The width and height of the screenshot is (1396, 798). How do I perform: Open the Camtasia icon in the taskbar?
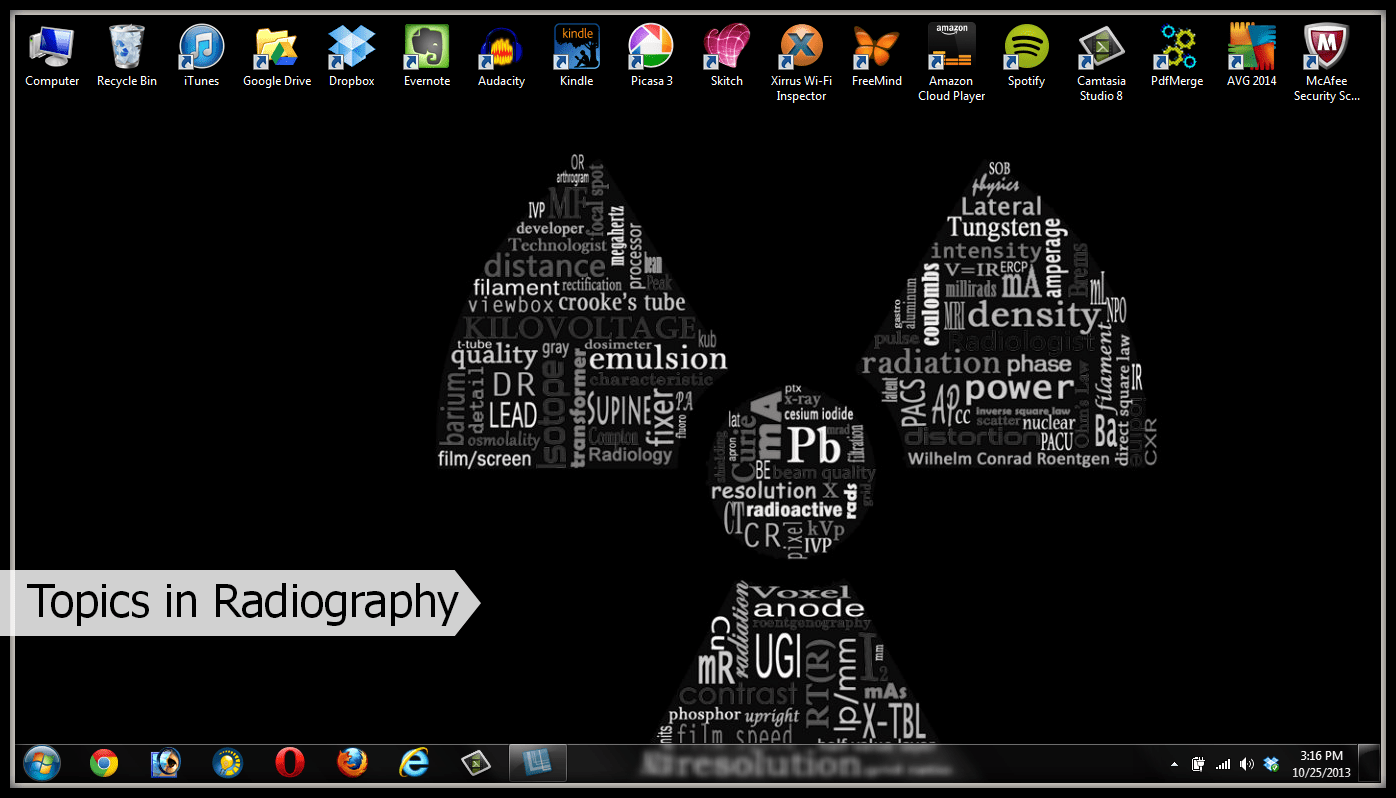click(476, 763)
